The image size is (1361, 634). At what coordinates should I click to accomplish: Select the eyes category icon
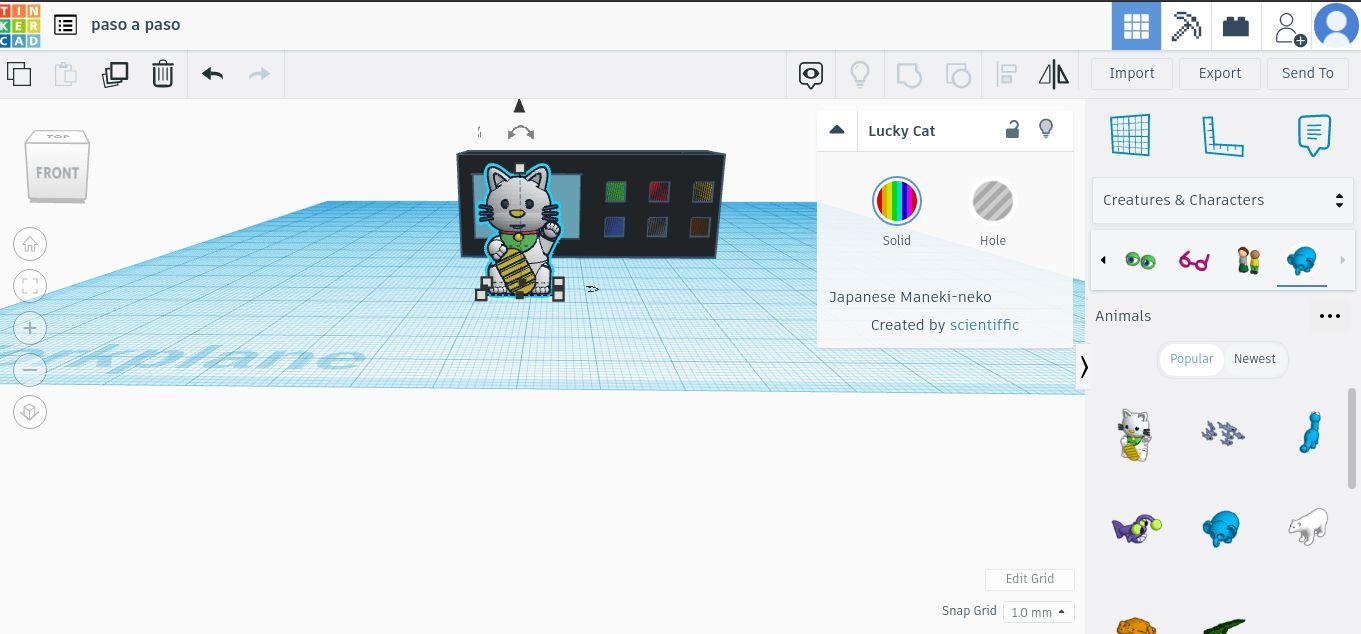point(1140,261)
